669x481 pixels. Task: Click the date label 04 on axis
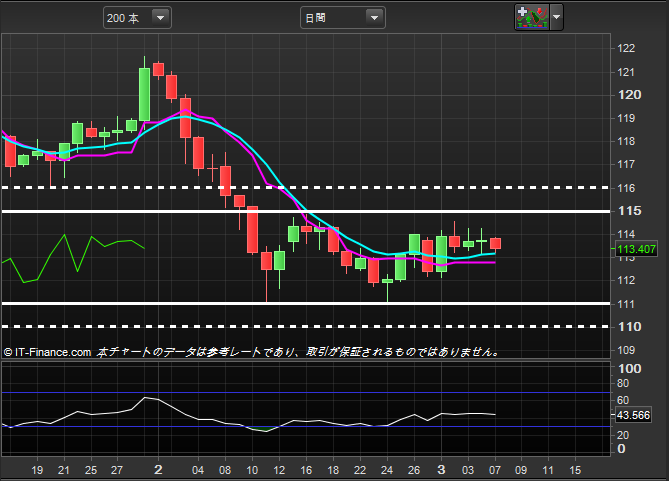tap(198, 470)
